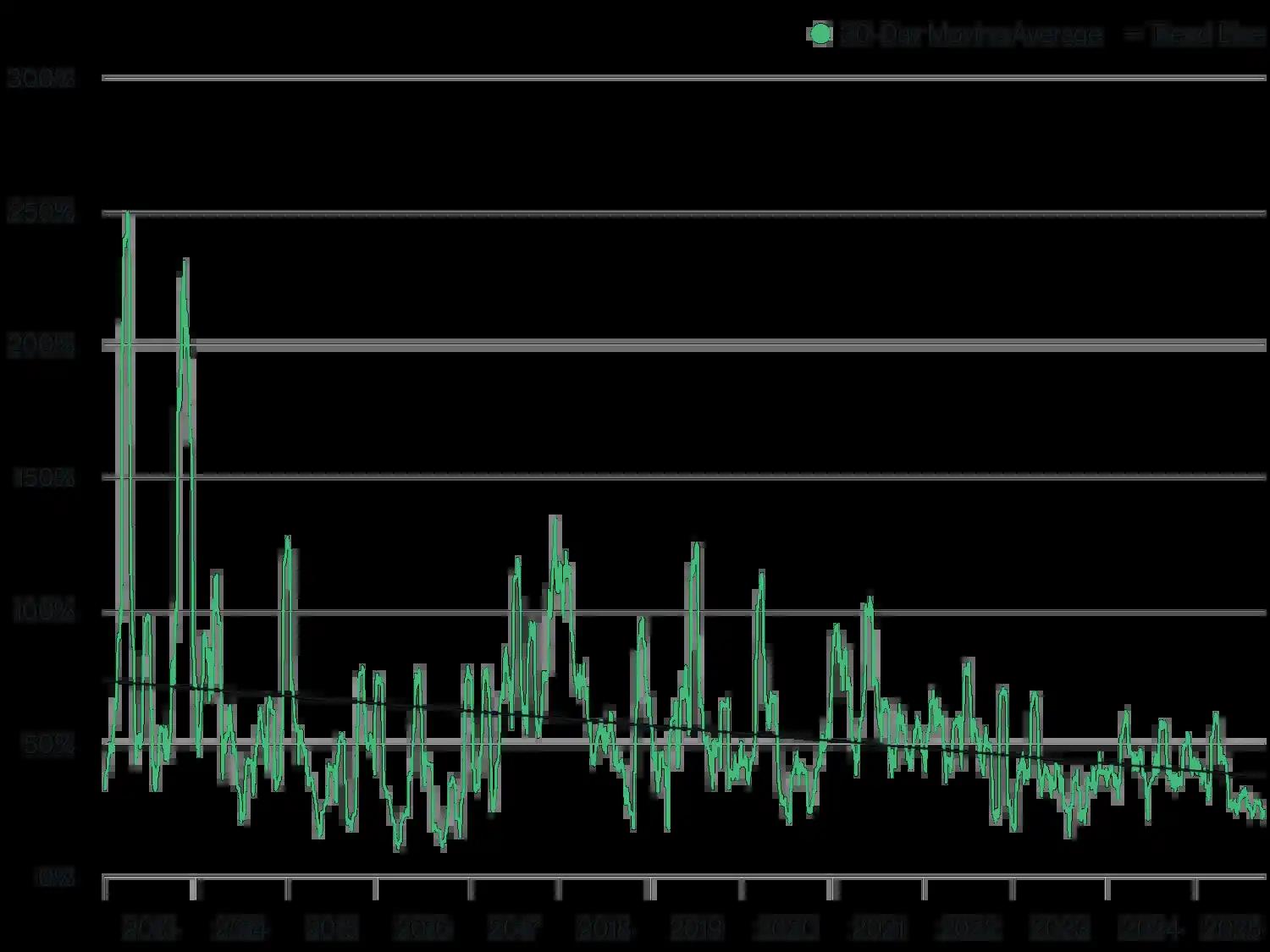Viewport: 1270px width, 952px height.
Task: Click the green 30-Day Moving Average legend dot
Action: click(820, 35)
